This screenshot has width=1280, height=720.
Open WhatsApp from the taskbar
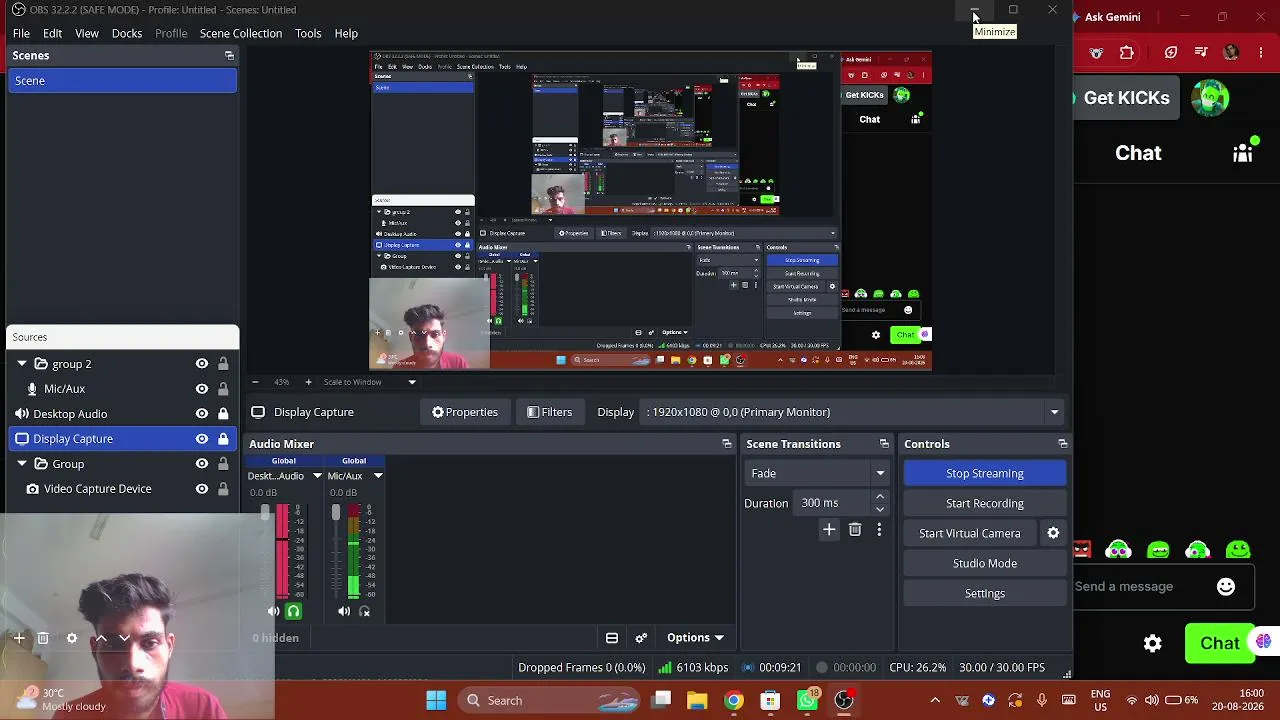(807, 700)
